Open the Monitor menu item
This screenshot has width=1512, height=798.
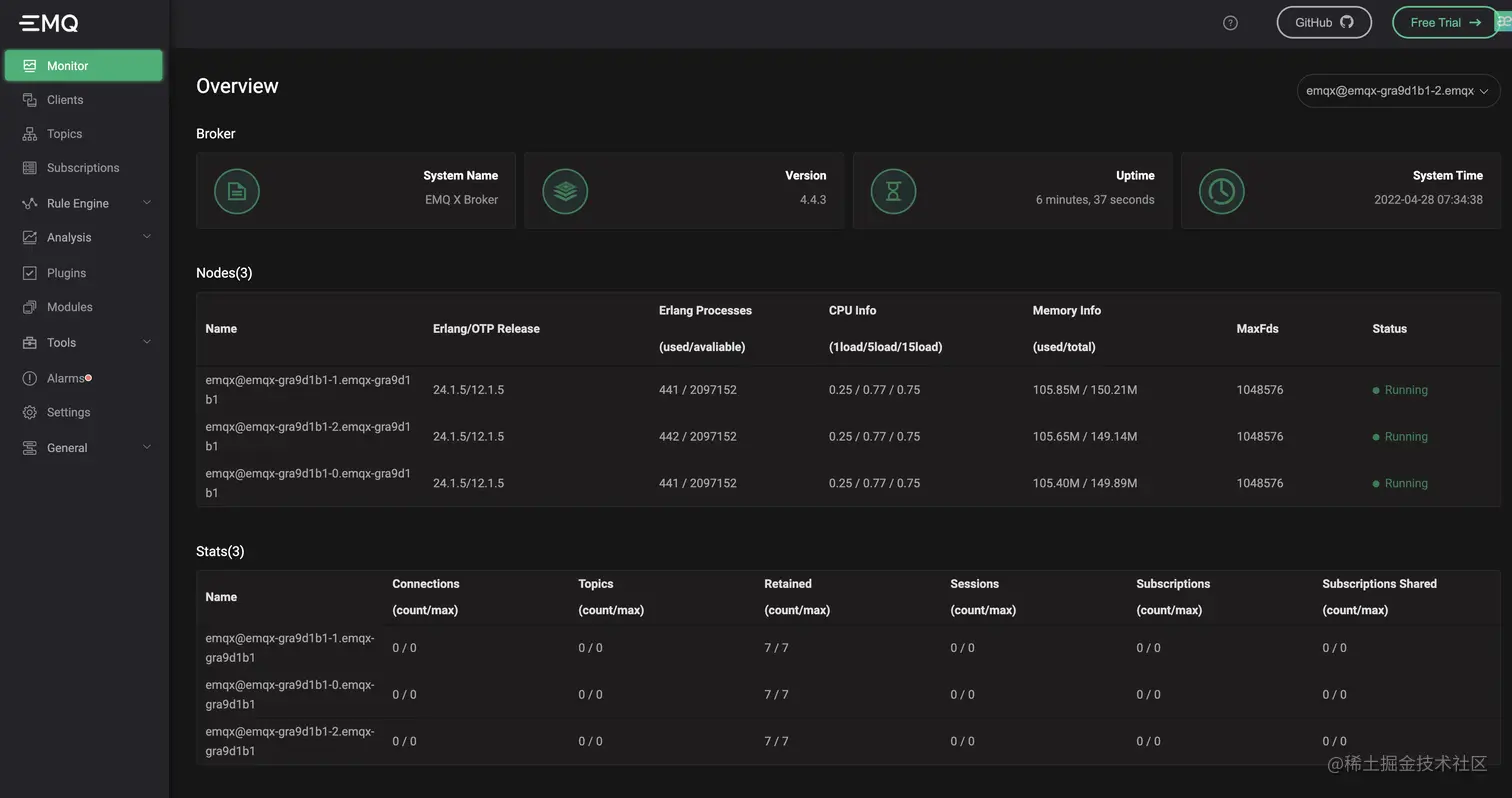[84, 66]
